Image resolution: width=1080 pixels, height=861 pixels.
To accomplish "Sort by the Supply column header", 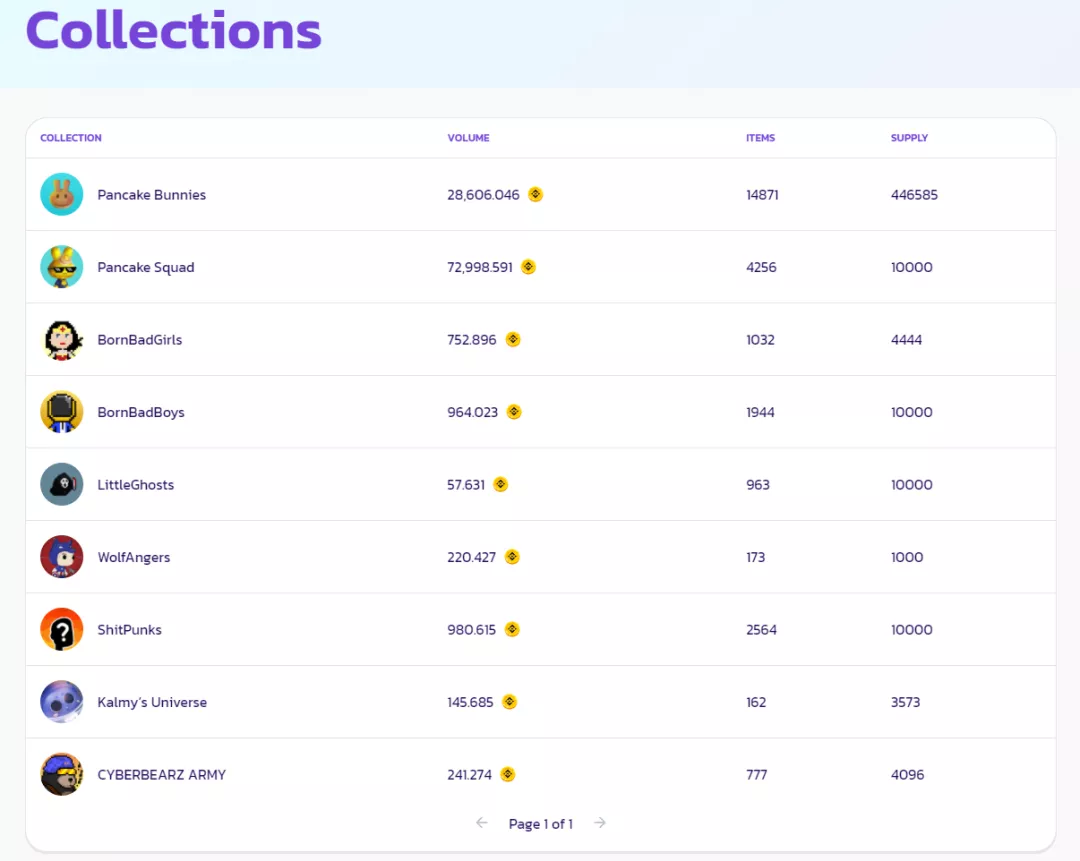I will (909, 138).
